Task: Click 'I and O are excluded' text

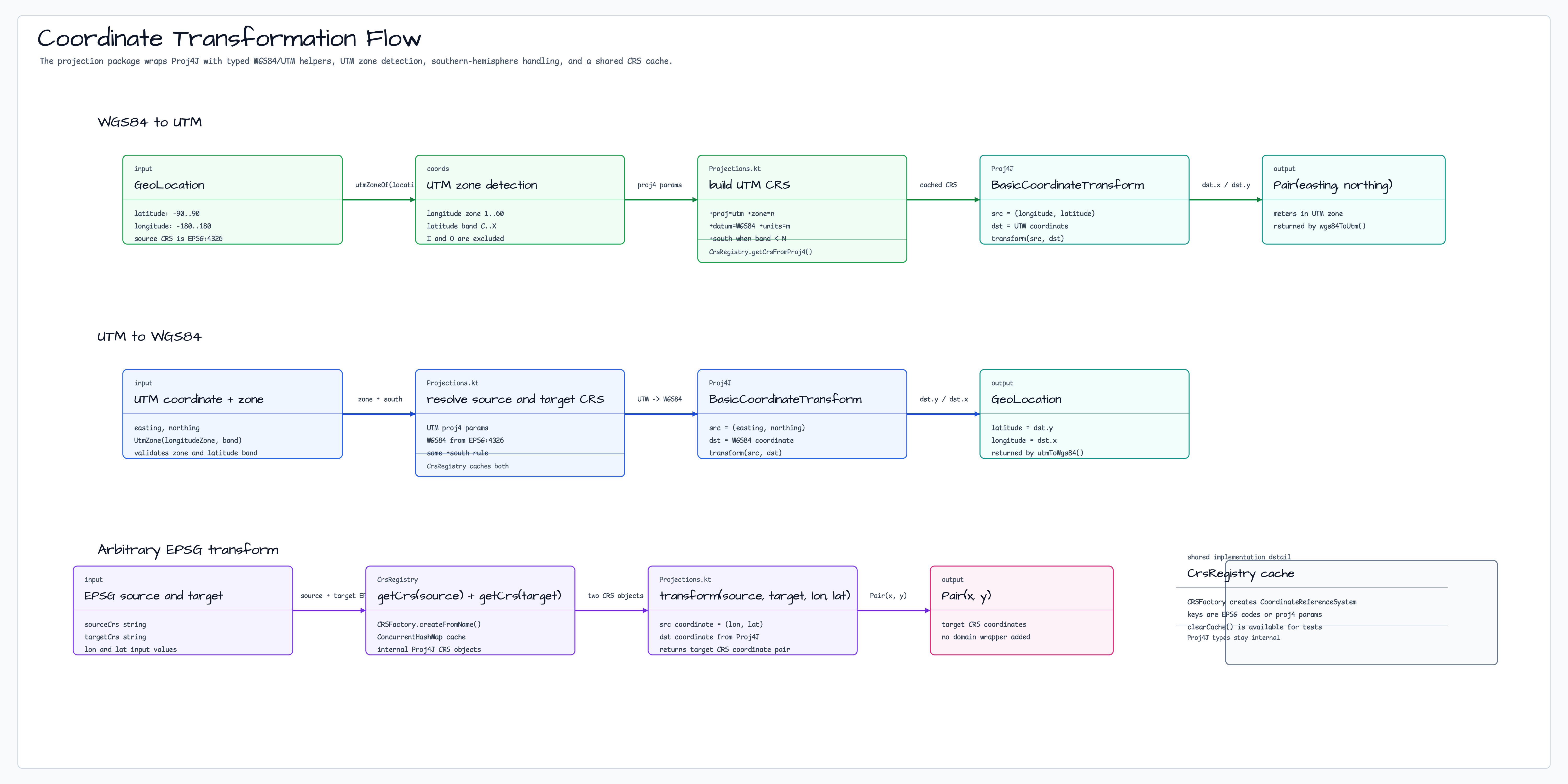Action: coord(465,239)
